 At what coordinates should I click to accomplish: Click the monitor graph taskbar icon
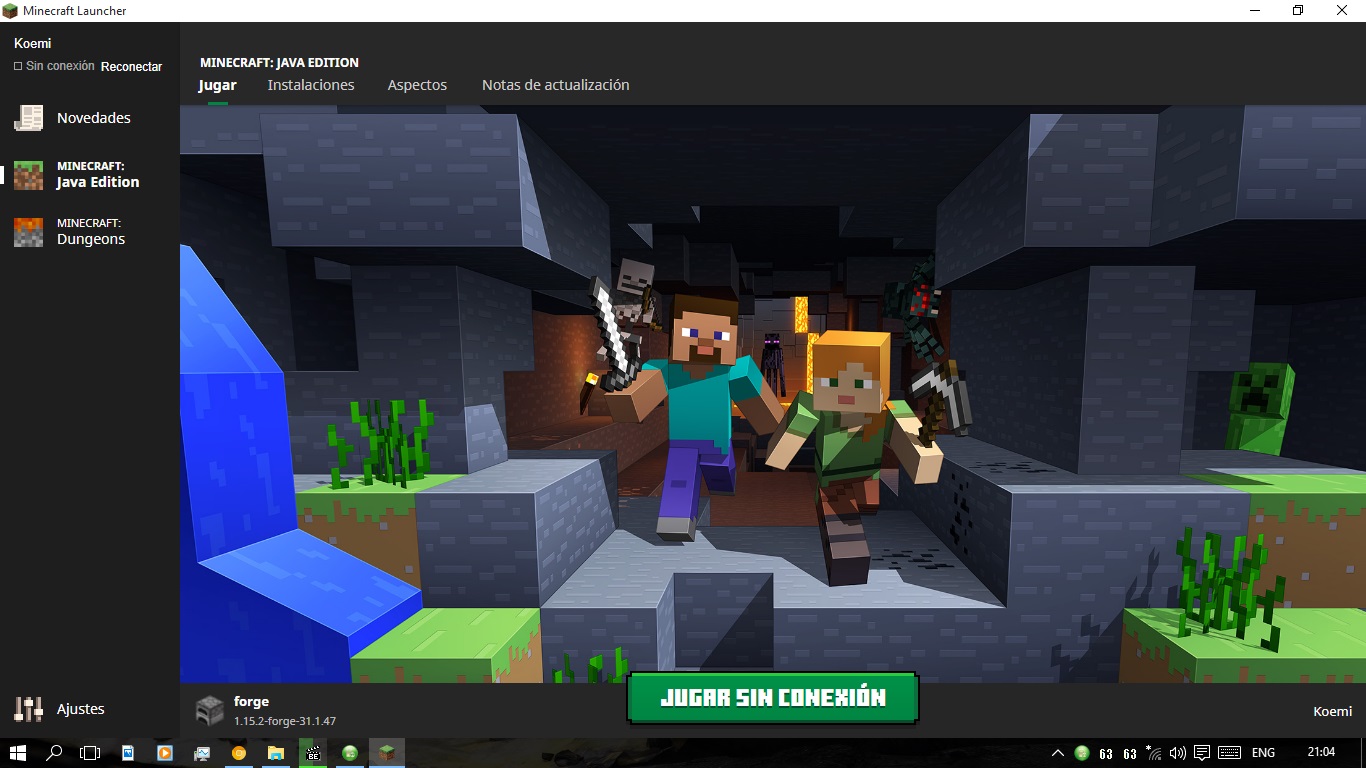pyautogui.click(x=202, y=753)
